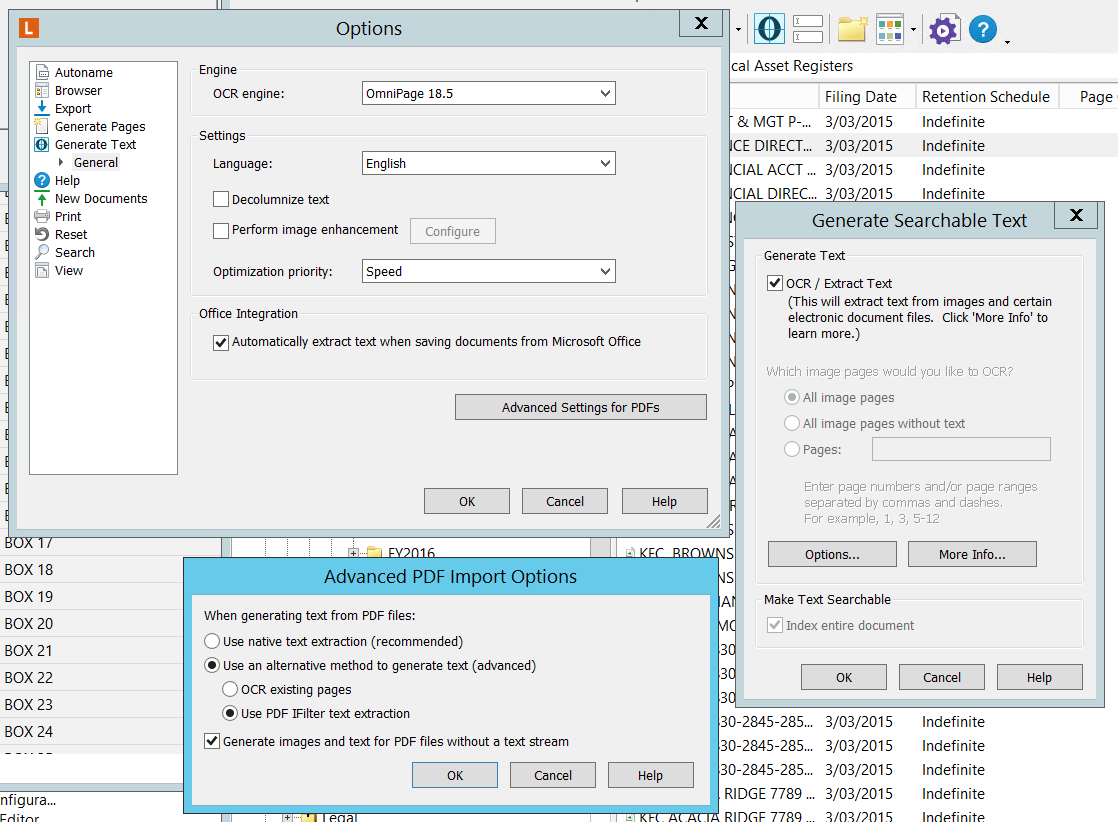
Task: Uncheck OCR / Extract Text checkbox
Action: (775, 284)
